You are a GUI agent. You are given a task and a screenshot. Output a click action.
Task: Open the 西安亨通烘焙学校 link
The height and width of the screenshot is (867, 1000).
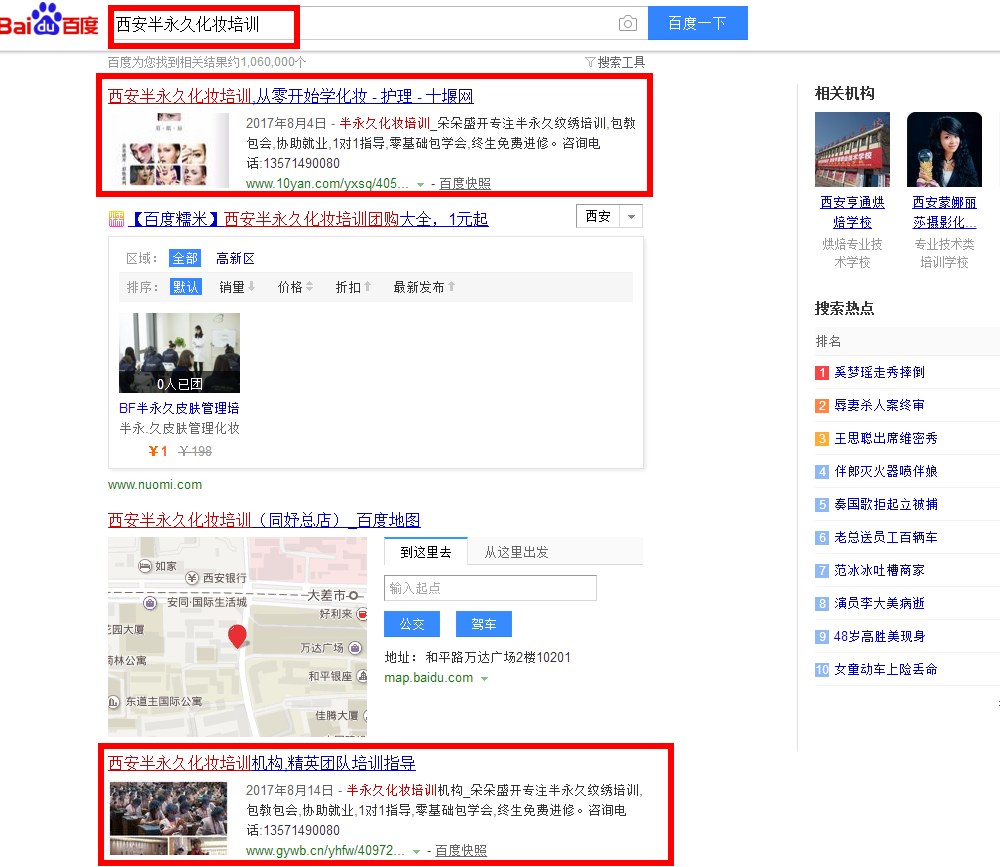point(852,212)
